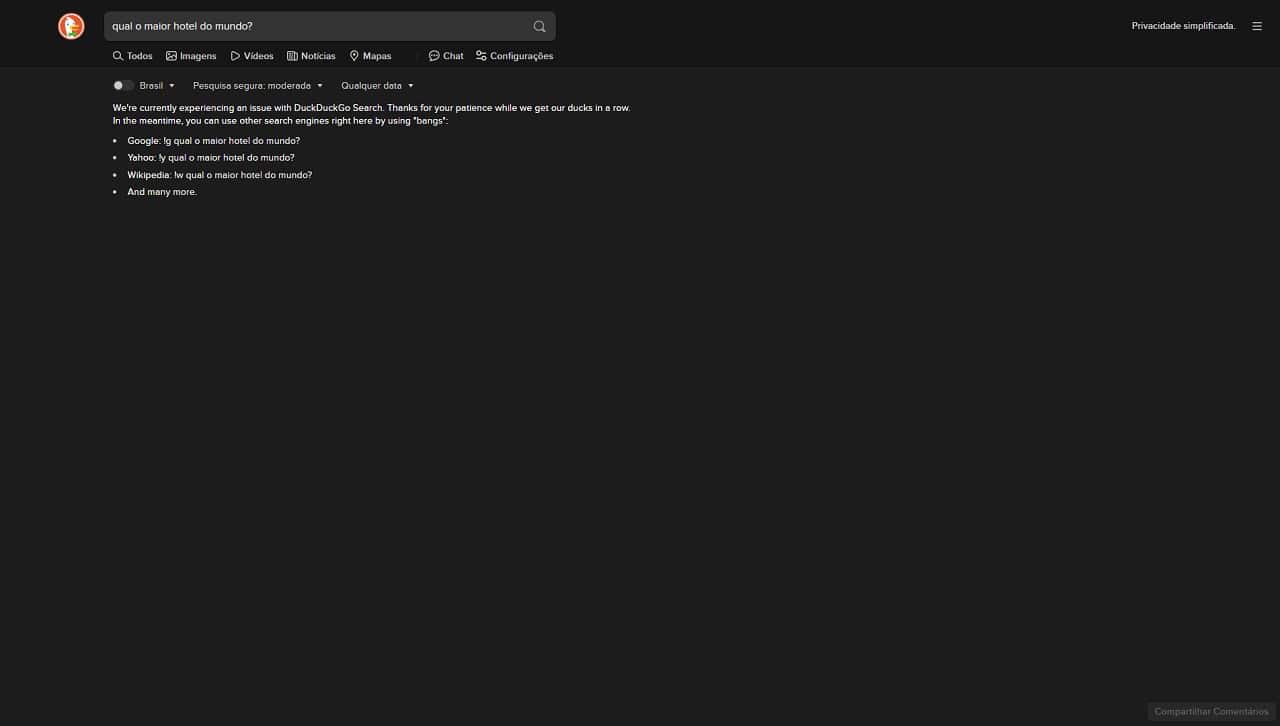1280x726 pixels.
Task: Click Compartilhar Comentários button
Action: click(x=1211, y=712)
